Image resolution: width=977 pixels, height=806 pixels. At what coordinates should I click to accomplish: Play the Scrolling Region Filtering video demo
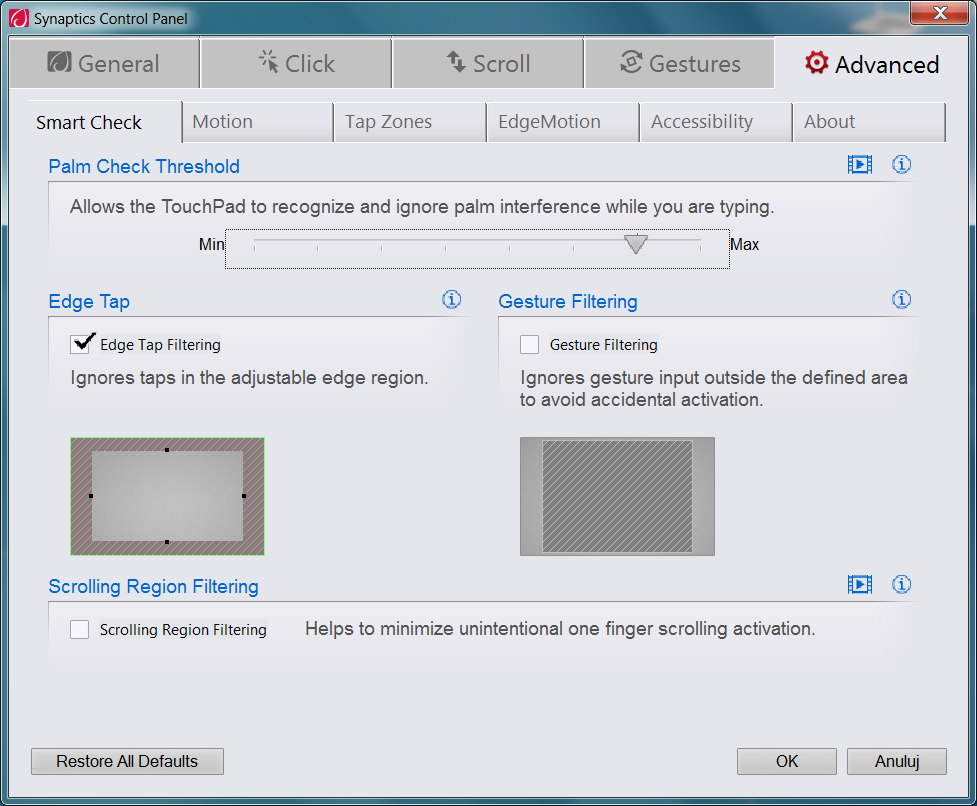tap(859, 585)
